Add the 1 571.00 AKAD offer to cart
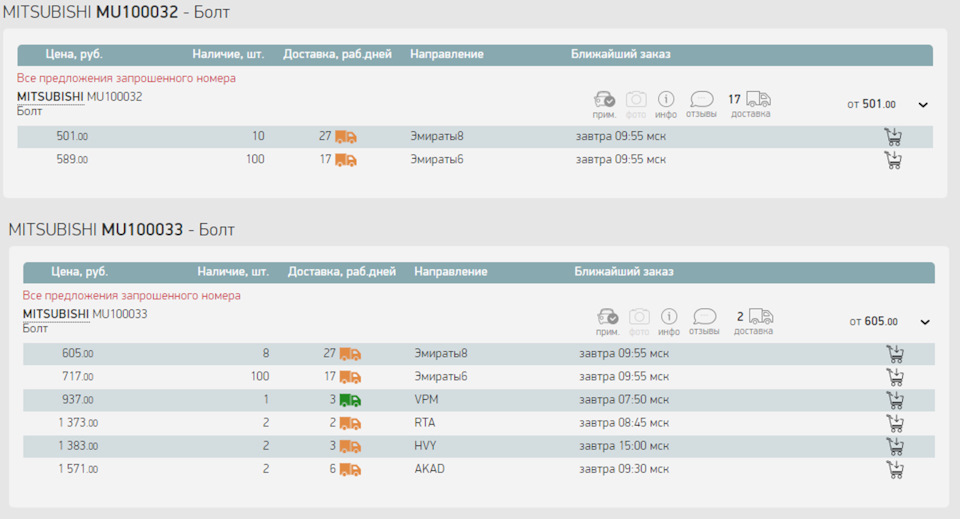Screen dimensions: 960x519 (895, 470)
